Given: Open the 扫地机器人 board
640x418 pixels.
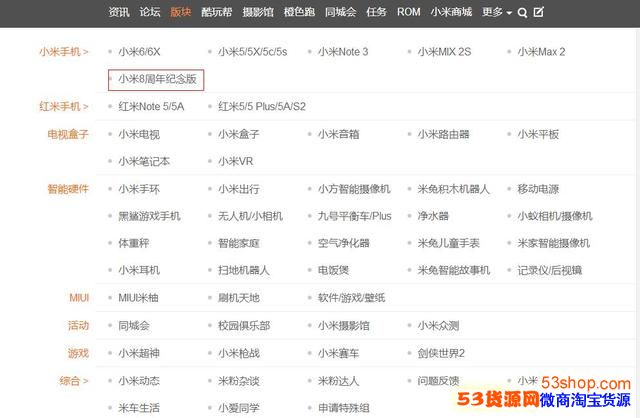Looking at the screenshot, I should click(x=244, y=271).
